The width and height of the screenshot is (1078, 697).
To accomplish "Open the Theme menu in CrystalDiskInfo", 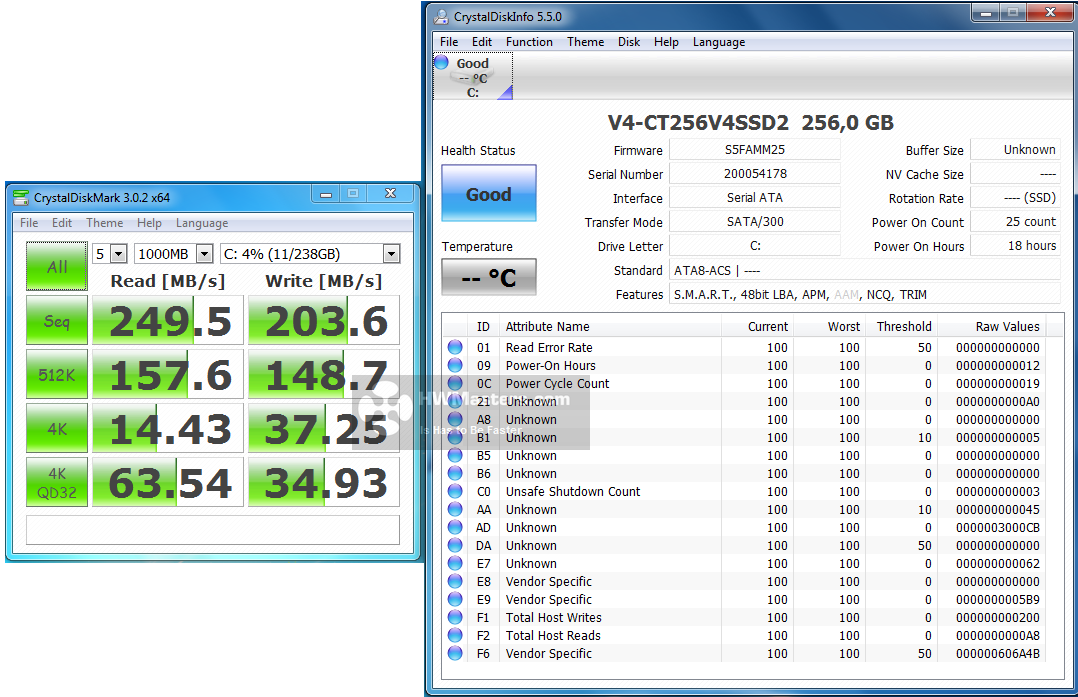I will pos(586,42).
